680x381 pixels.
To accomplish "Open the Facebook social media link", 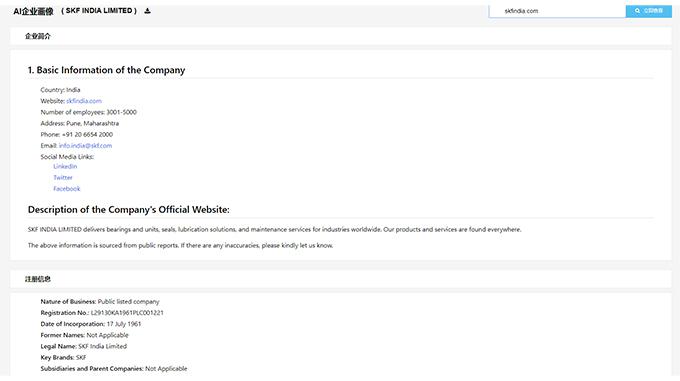I will (x=67, y=189).
